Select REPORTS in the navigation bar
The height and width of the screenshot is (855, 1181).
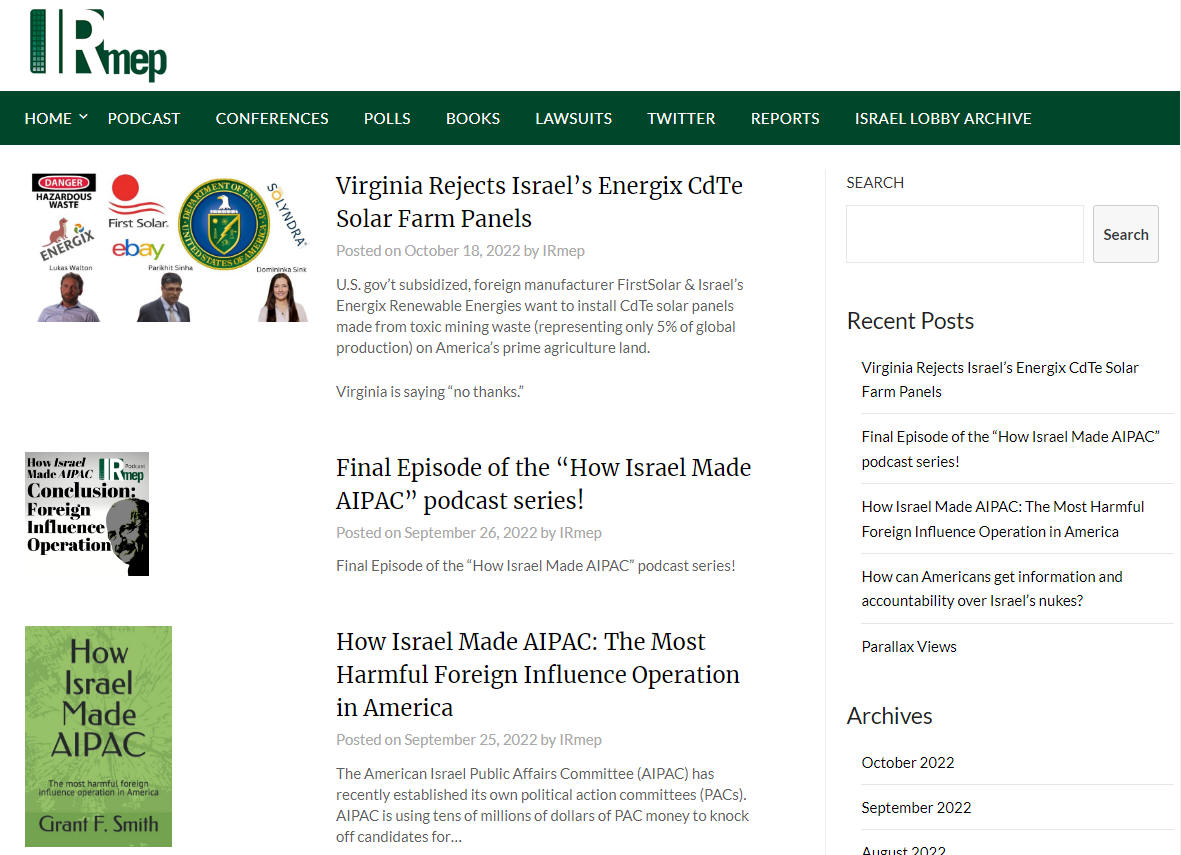point(785,118)
